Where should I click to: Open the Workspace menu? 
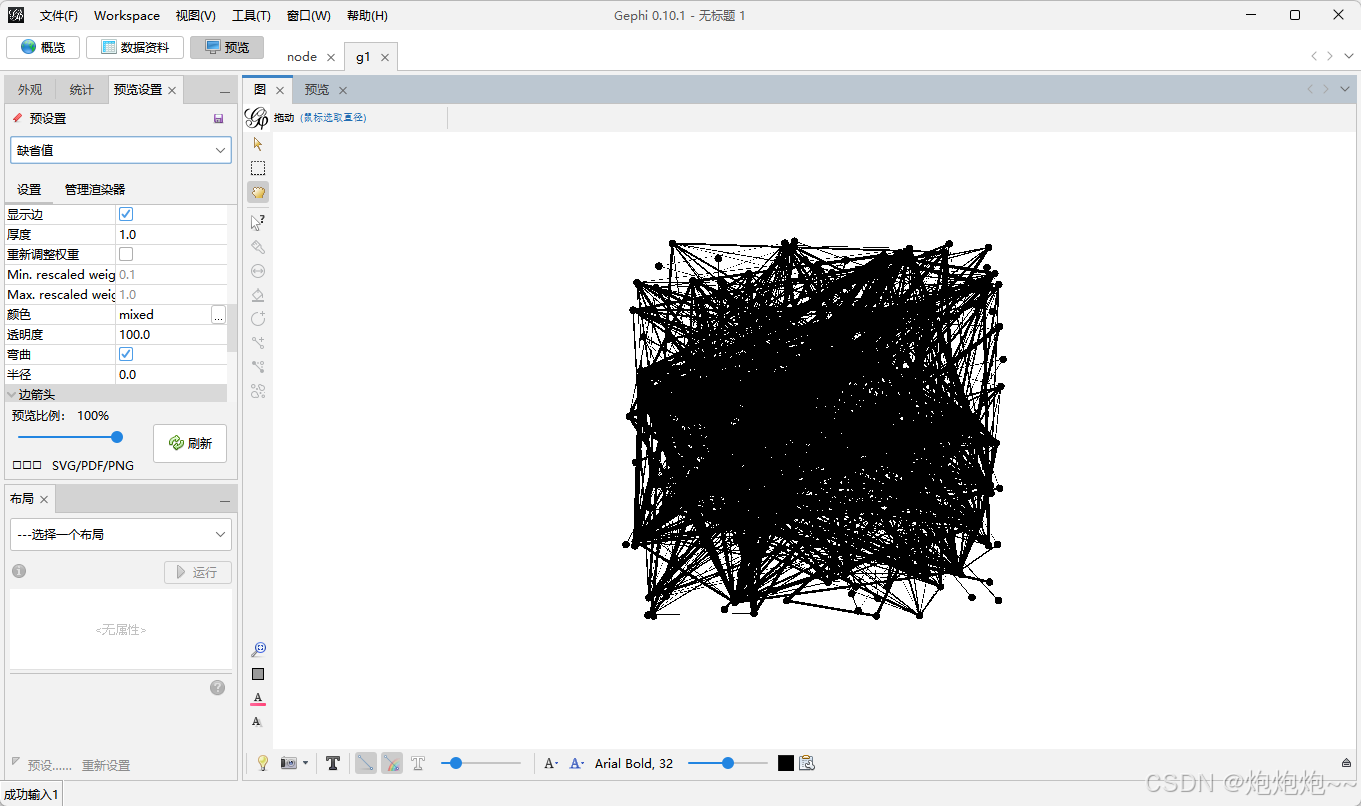pos(127,15)
